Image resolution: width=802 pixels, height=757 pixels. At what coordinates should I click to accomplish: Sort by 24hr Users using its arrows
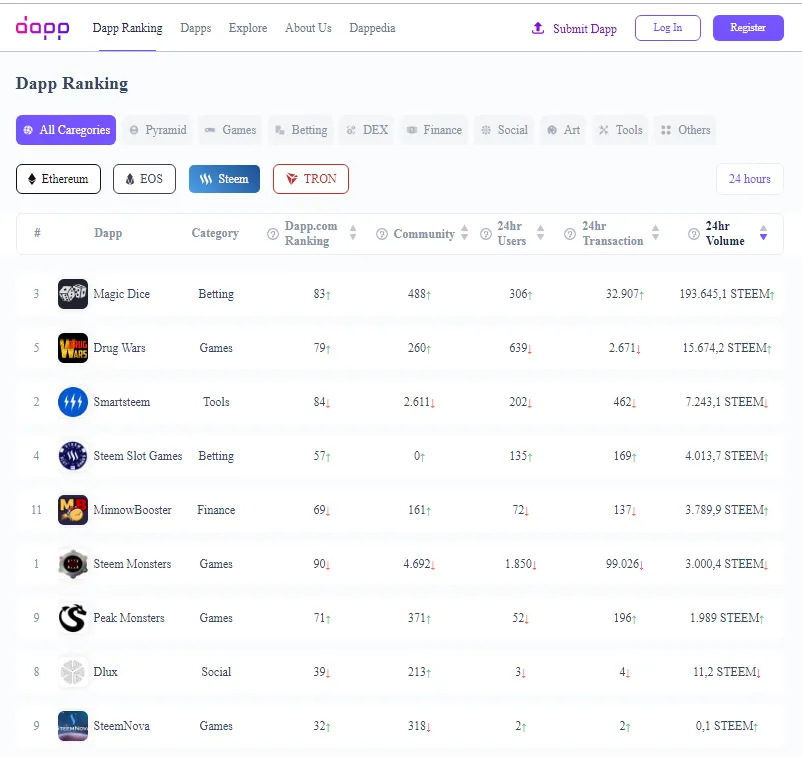pyautogui.click(x=541, y=233)
